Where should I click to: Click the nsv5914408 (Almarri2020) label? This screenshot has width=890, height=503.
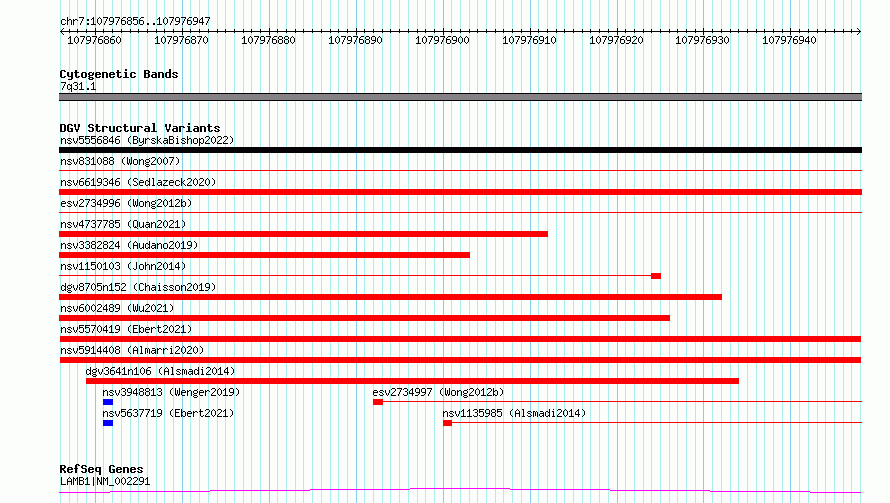click(x=132, y=350)
